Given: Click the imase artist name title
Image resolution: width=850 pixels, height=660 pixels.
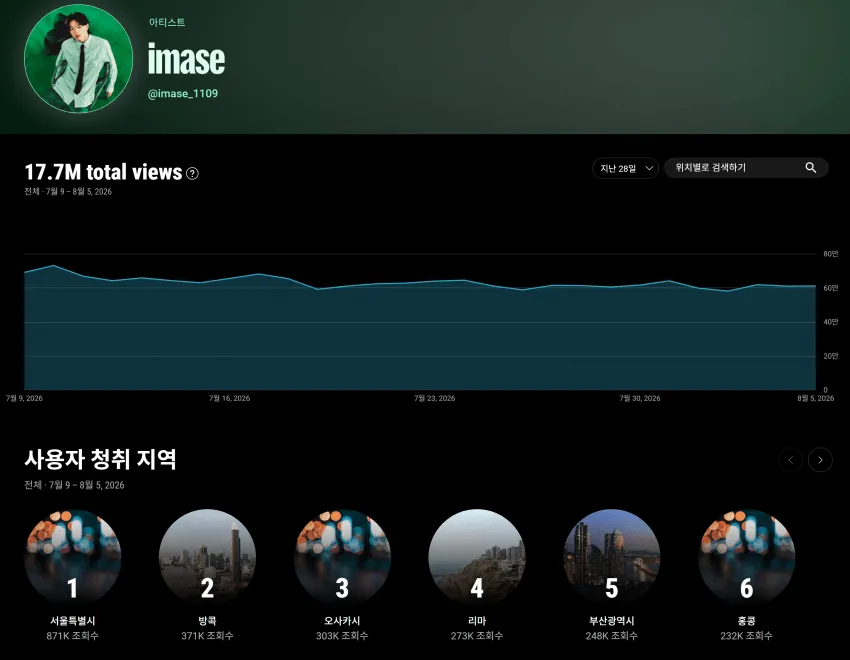Looking at the screenshot, I should pyautogui.click(x=186, y=59).
